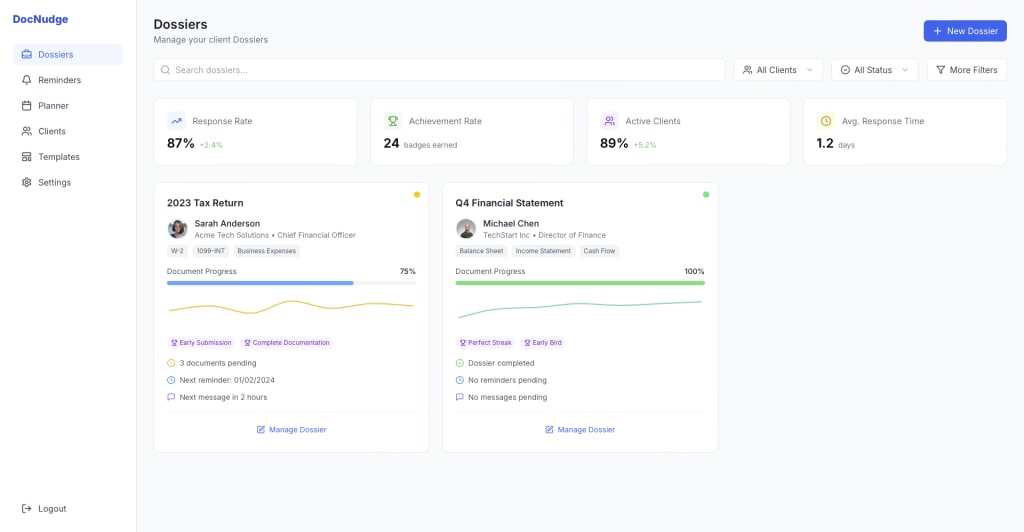Expand the All Clients chevron arrow
Viewport: 1024px width, 532px height.
tap(810, 70)
